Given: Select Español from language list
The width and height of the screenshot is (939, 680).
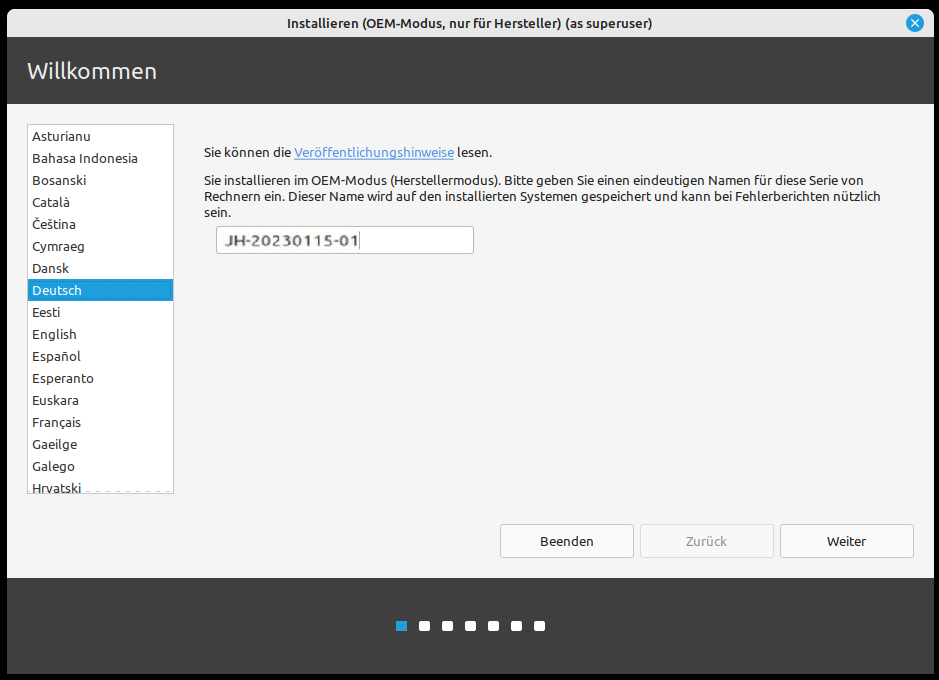Looking at the screenshot, I should [56, 356].
